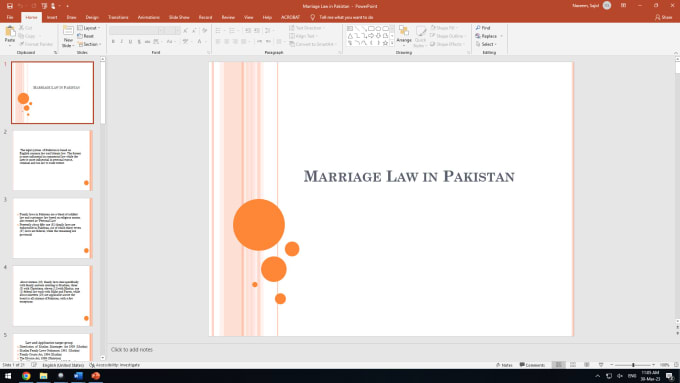Open File Explorer from the taskbar
The height and width of the screenshot is (383, 680).
click(x=43, y=376)
